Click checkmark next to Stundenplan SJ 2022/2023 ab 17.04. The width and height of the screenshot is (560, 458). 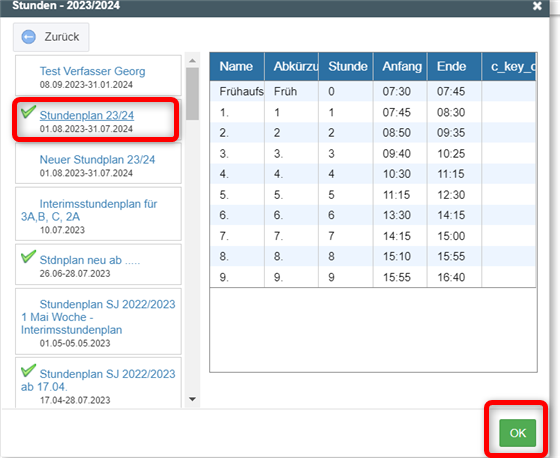[x=28, y=370]
